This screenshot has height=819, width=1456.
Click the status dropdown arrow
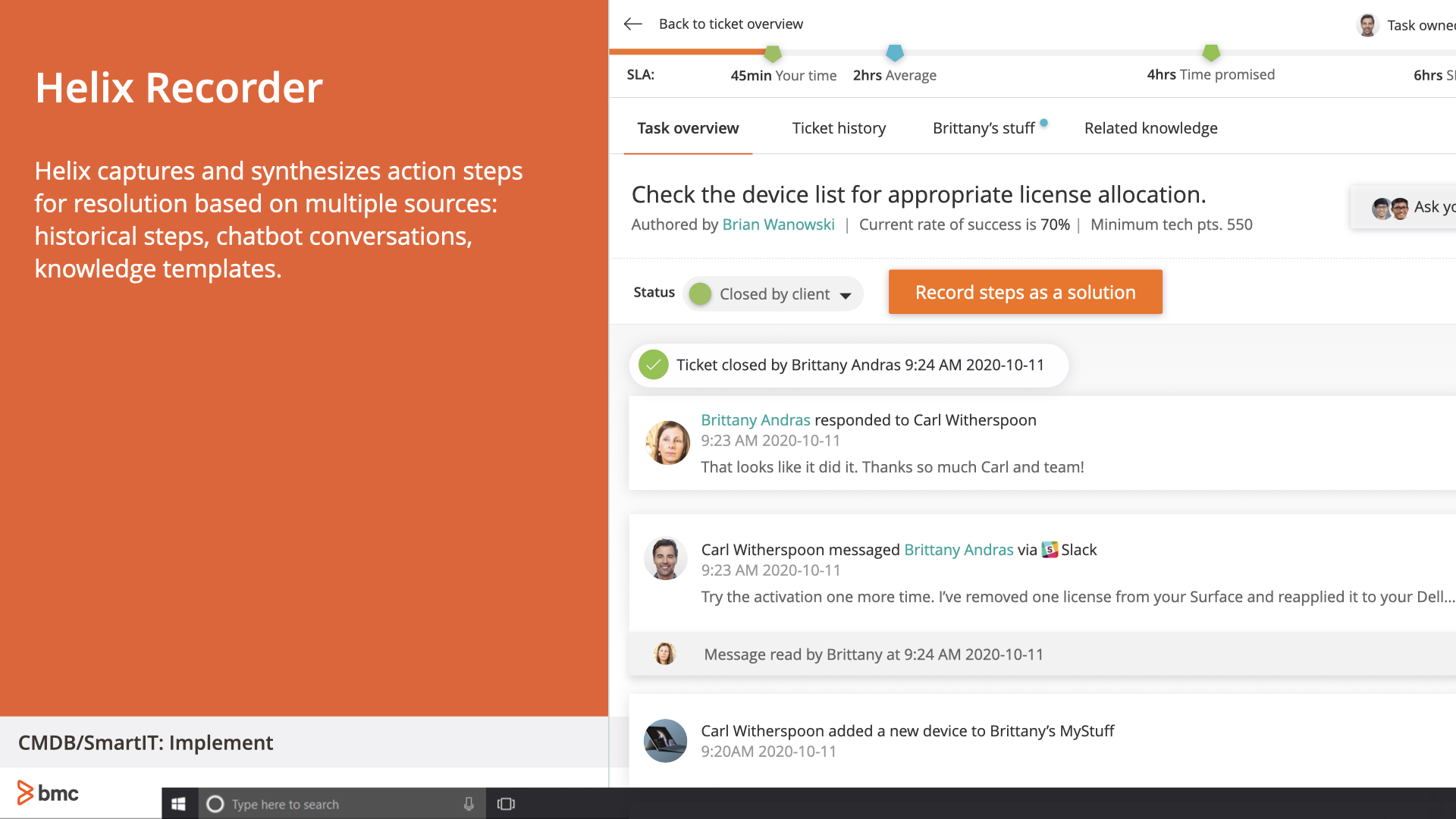pos(846,295)
